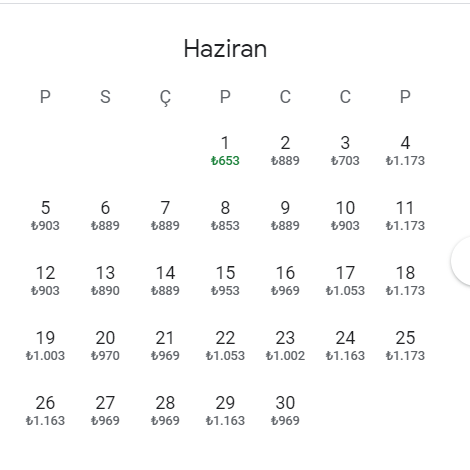The height and width of the screenshot is (470, 470).
Task: Click the Haziran month heading
Action: point(225,49)
